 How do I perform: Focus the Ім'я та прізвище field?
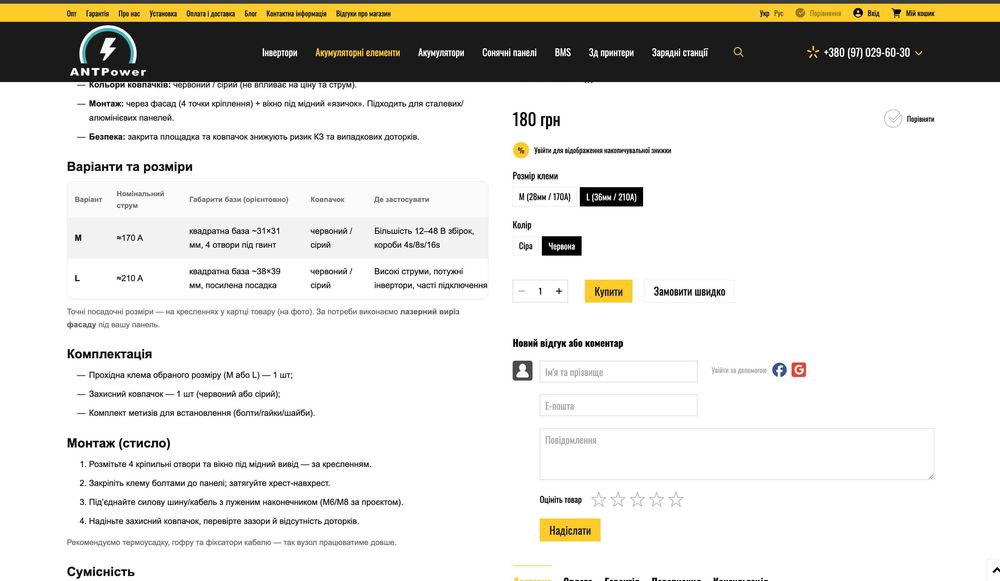(619, 372)
